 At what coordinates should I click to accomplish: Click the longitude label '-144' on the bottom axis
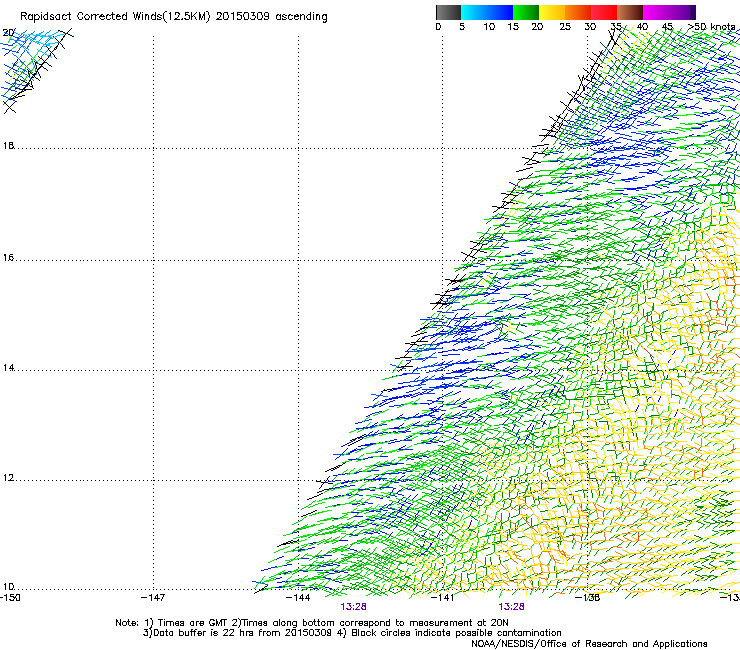click(298, 598)
